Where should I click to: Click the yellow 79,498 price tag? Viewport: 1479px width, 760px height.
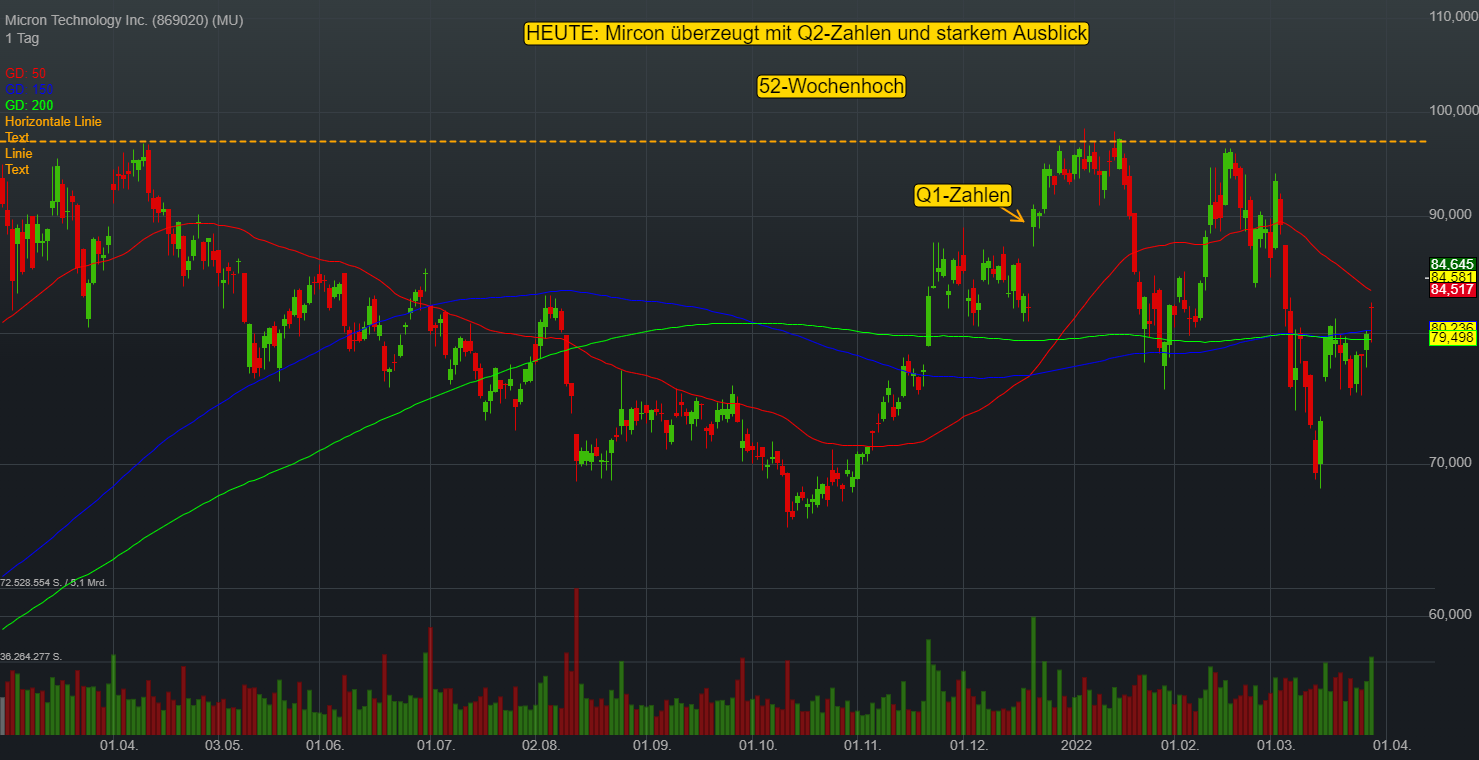pos(1453,338)
